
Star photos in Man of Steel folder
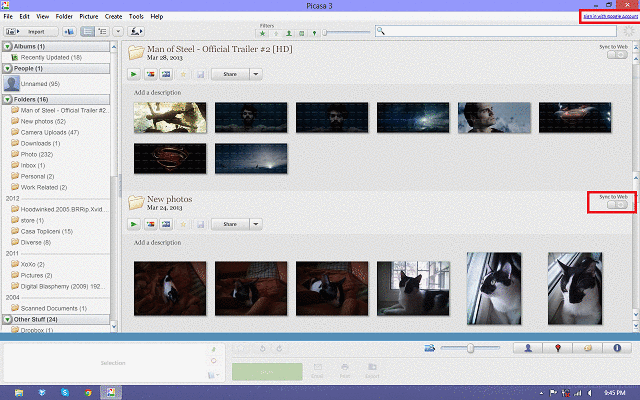pos(183,74)
